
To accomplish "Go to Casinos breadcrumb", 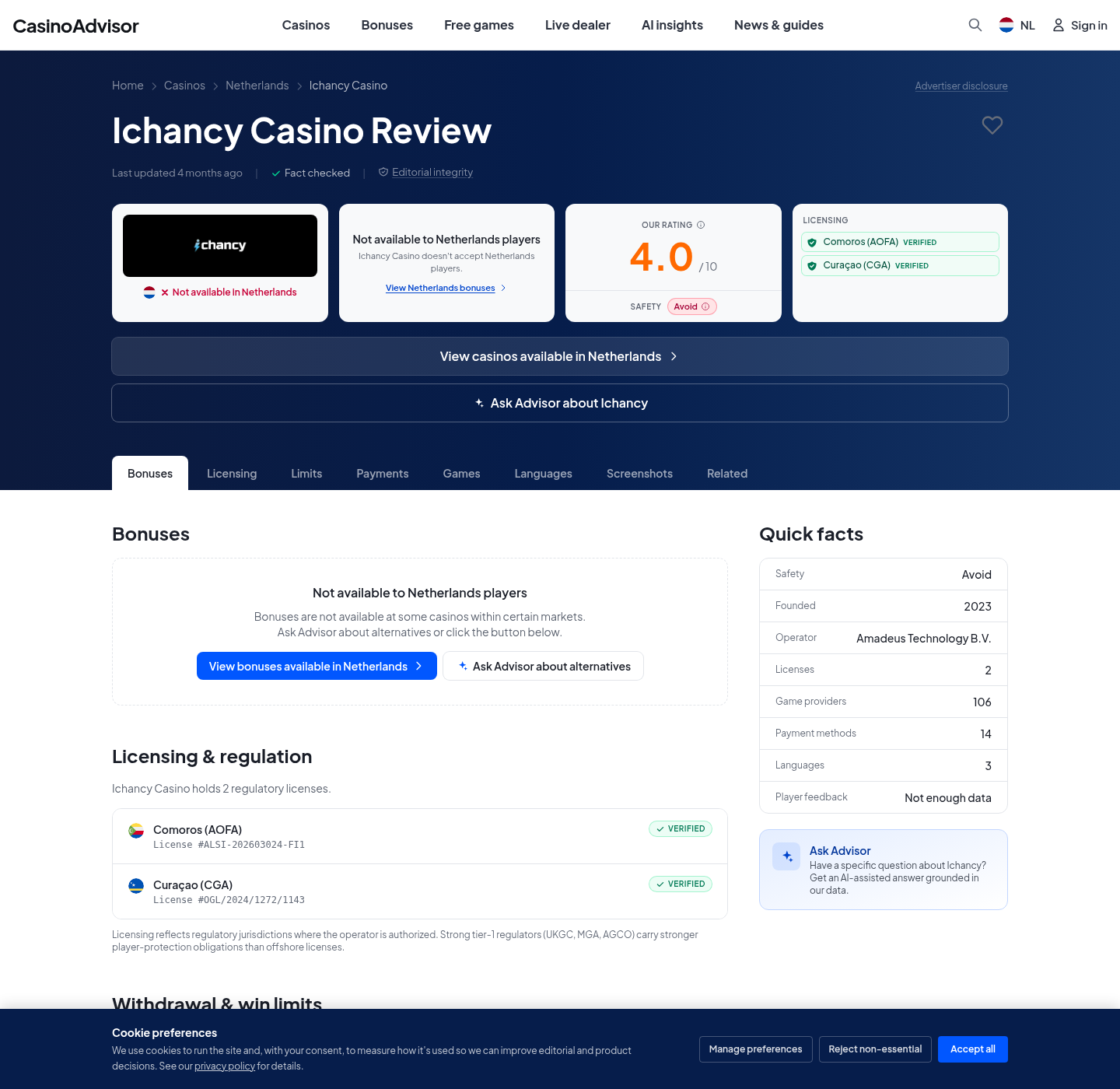I will coord(184,86).
